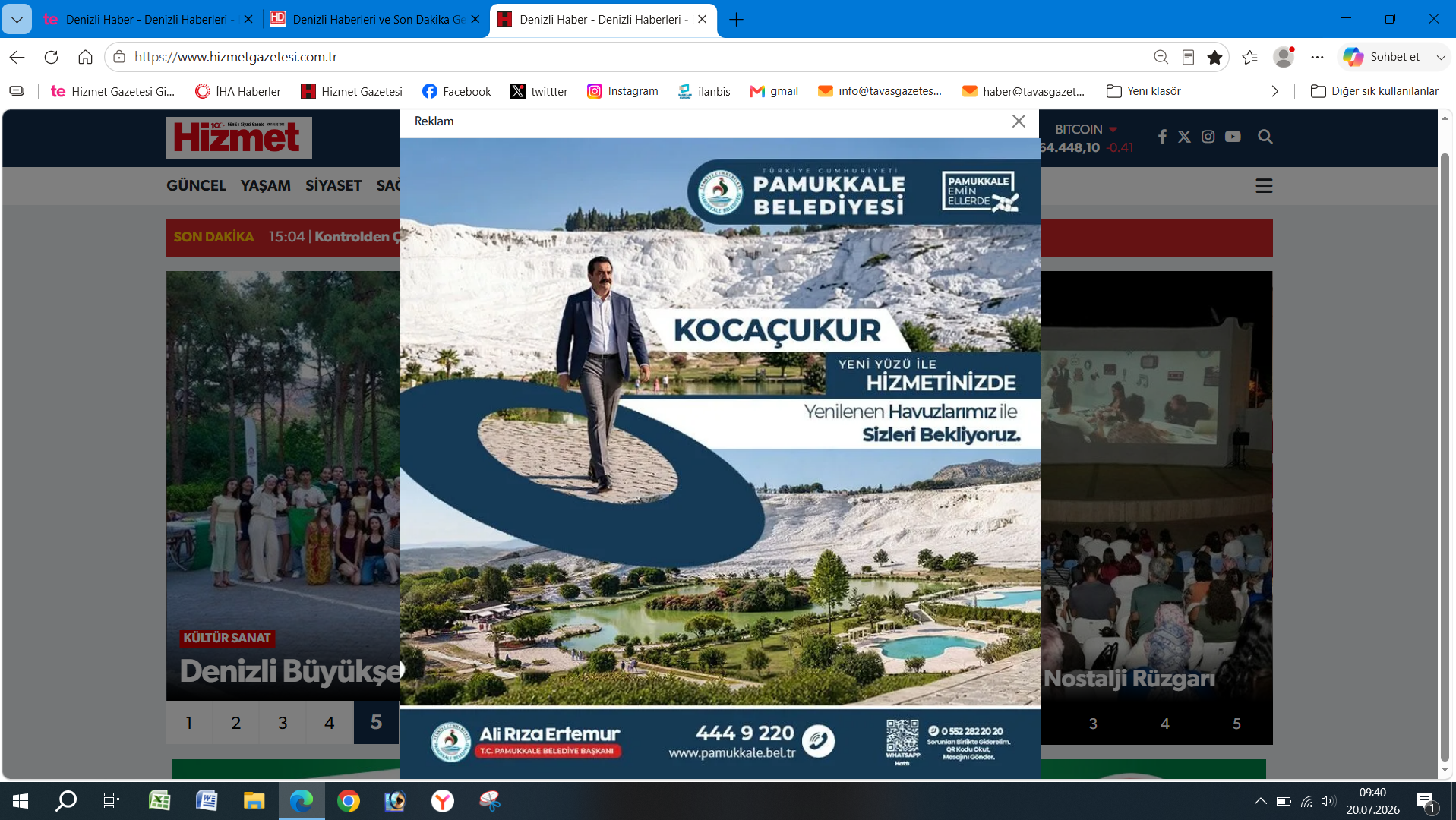Viewport: 1456px width, 820px height.
Task: Open the browser profile avatar
Action: (x=1284, y=57)
